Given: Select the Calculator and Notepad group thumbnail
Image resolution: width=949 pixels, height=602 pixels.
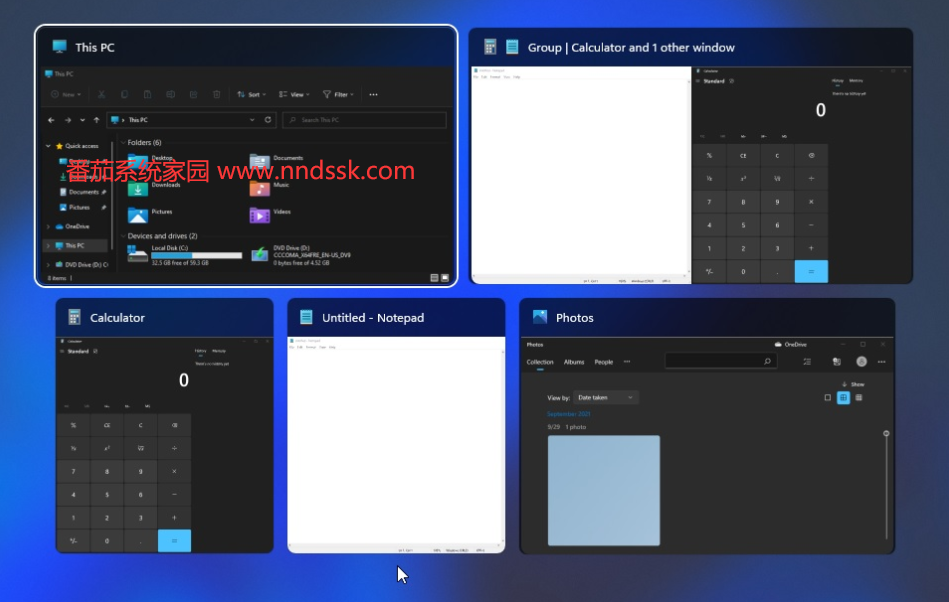Looking at the screenshot, I should coord(691,156).
